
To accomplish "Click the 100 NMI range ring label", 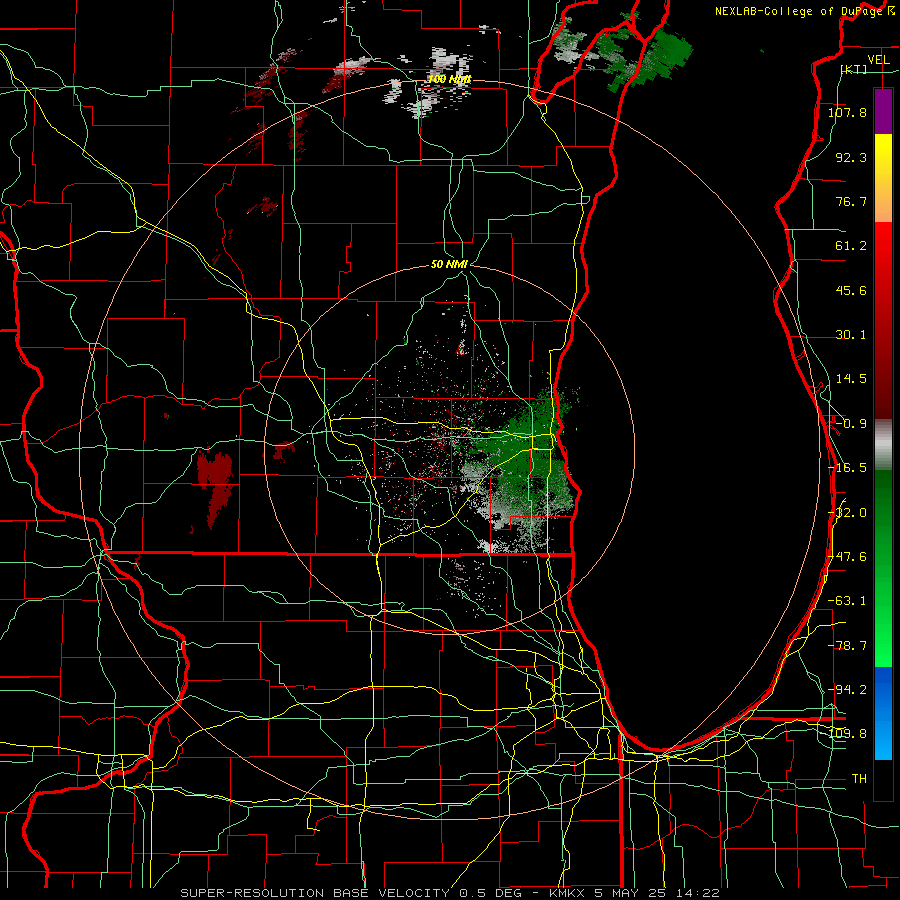I will [449, 79].
